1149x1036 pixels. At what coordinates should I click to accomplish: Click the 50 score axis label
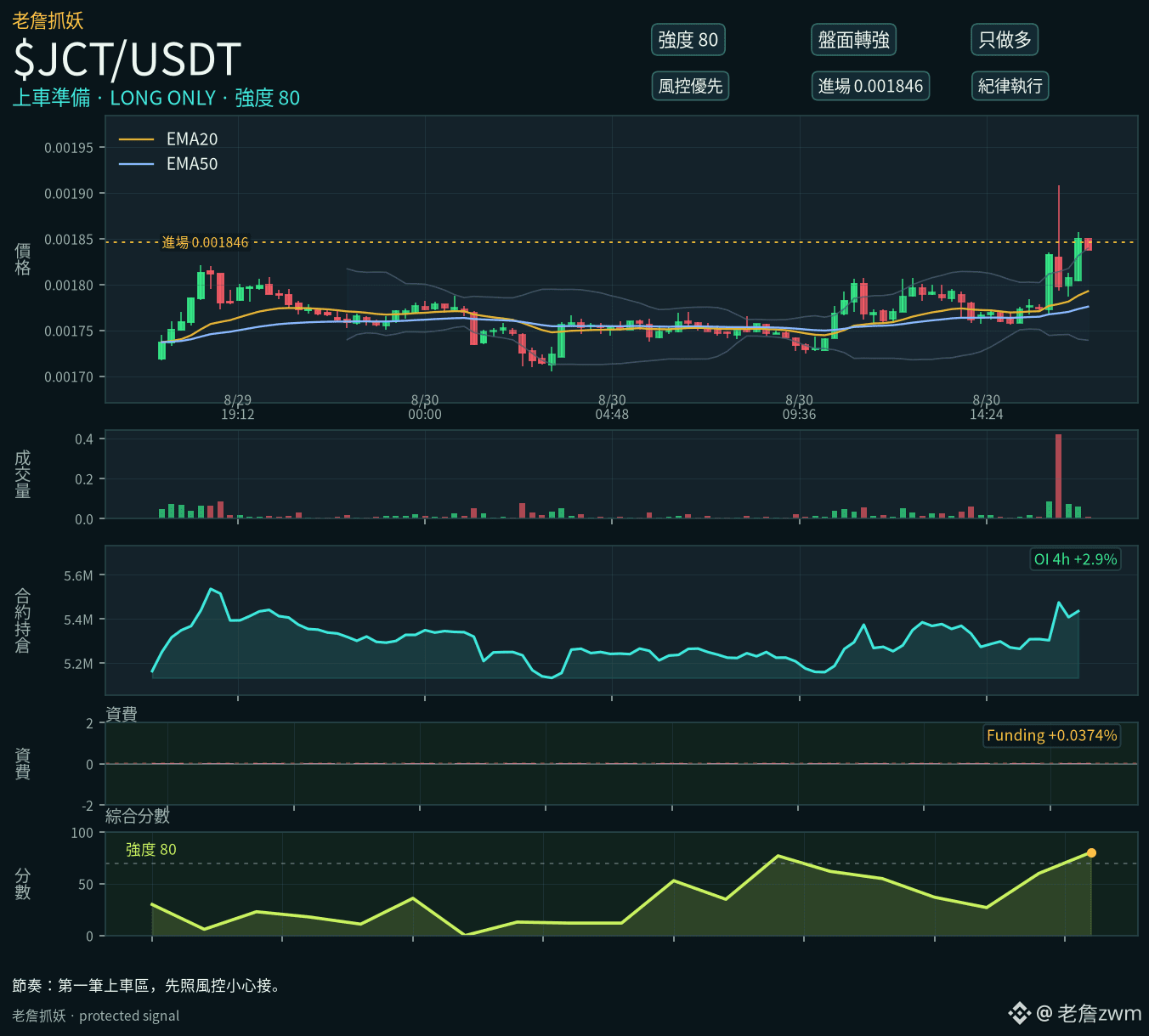tap(86, 885)
